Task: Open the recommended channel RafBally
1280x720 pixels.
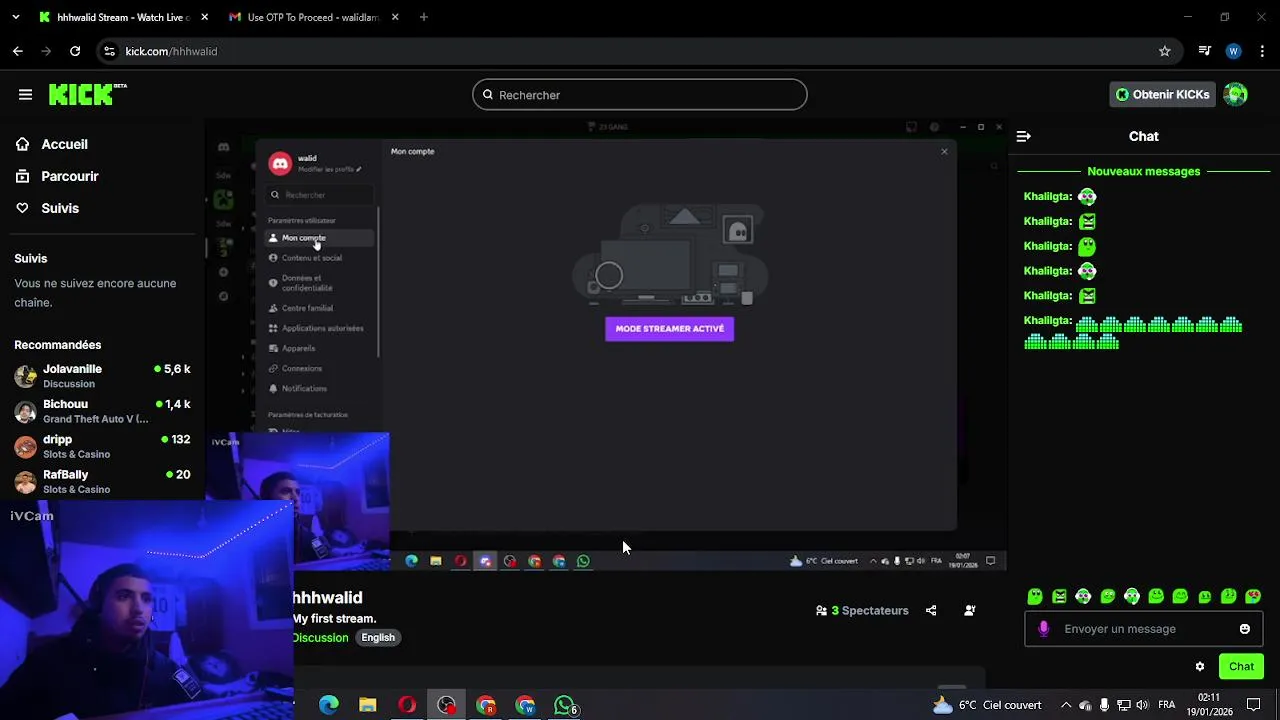Action: [102, 481]
